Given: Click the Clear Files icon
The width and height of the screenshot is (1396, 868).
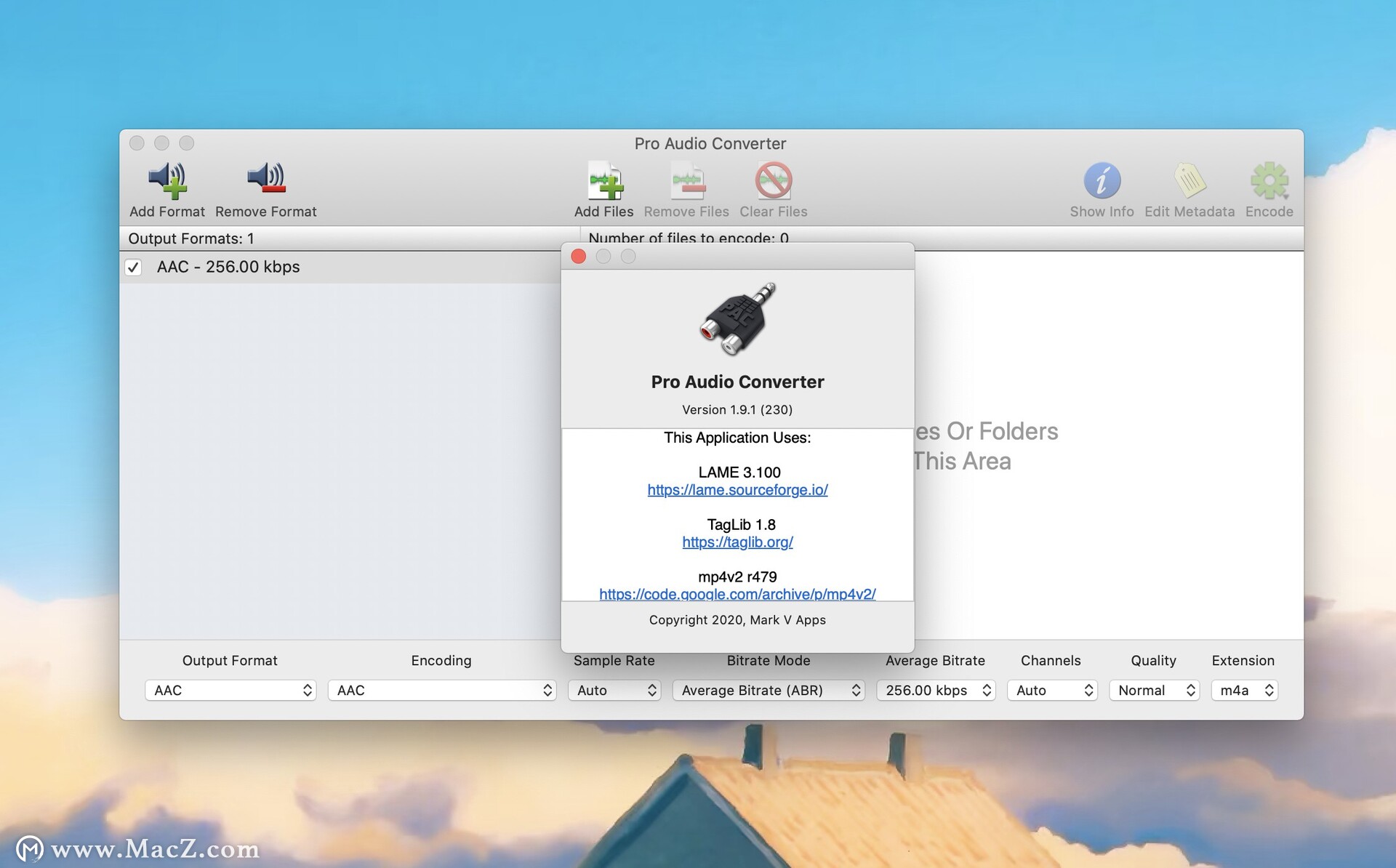Looking at the screenshot, I should (x=773, y=181).
